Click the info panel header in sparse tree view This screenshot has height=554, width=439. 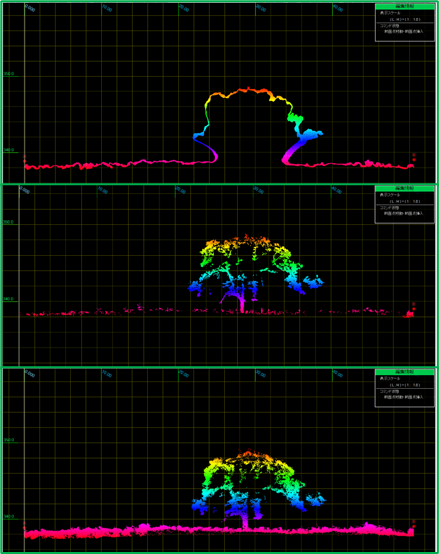(x=405, y=189)
